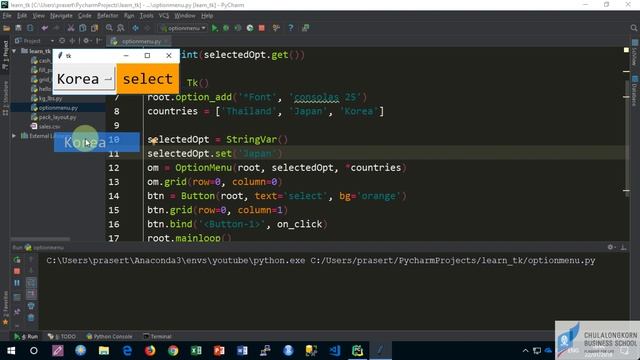Open settings with the wrench toolbar icon
This screenshot has width=640, height=360.
click(x=276, y=28)
